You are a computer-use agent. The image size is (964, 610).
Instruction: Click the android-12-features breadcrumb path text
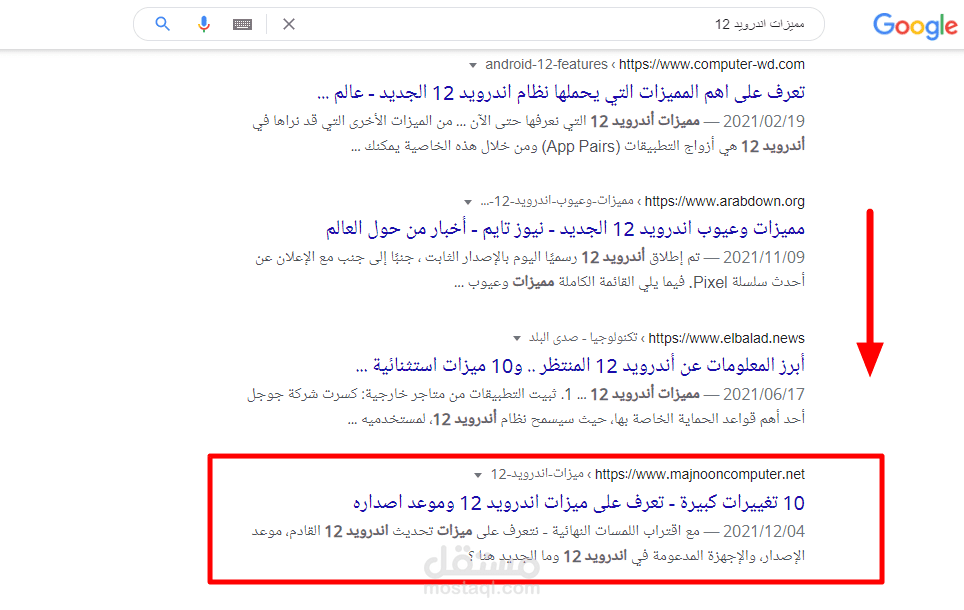click(x=546, y=65)
